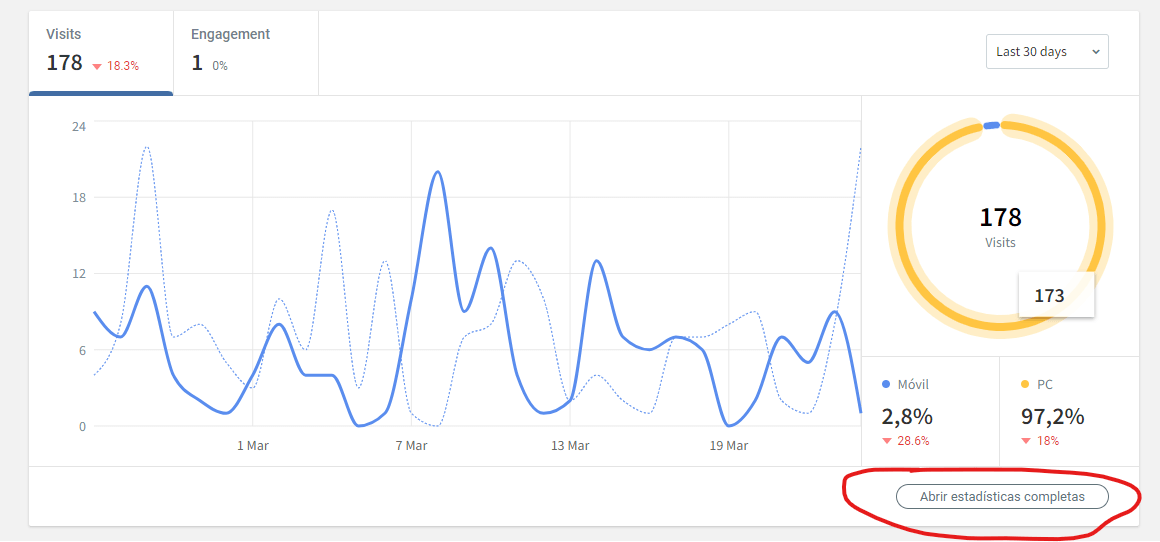
Task: Click the red decrease arrow under PC 97,2%
Action: pyautogui.click(x=1025, y=441)
